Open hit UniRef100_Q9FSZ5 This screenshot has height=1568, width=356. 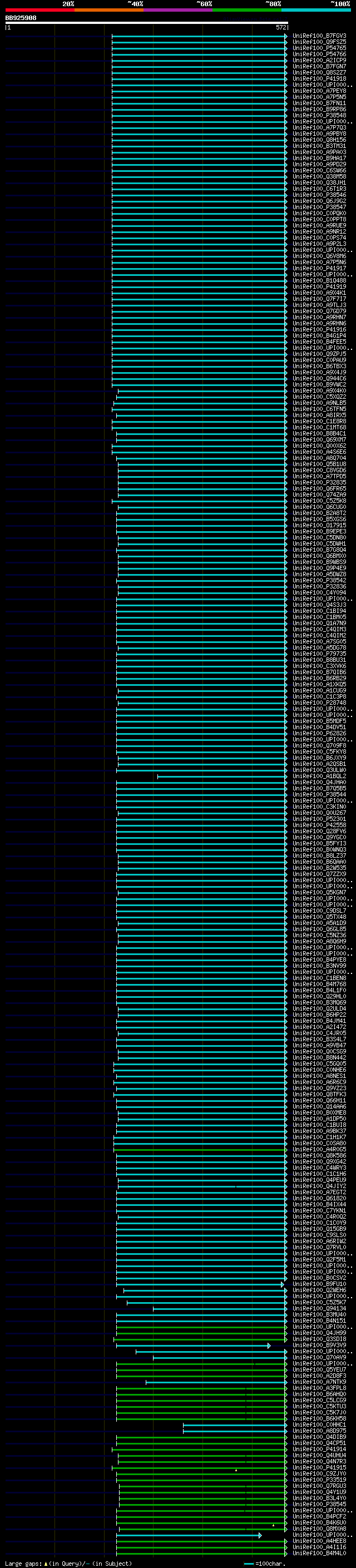click(x=319, y=42)
